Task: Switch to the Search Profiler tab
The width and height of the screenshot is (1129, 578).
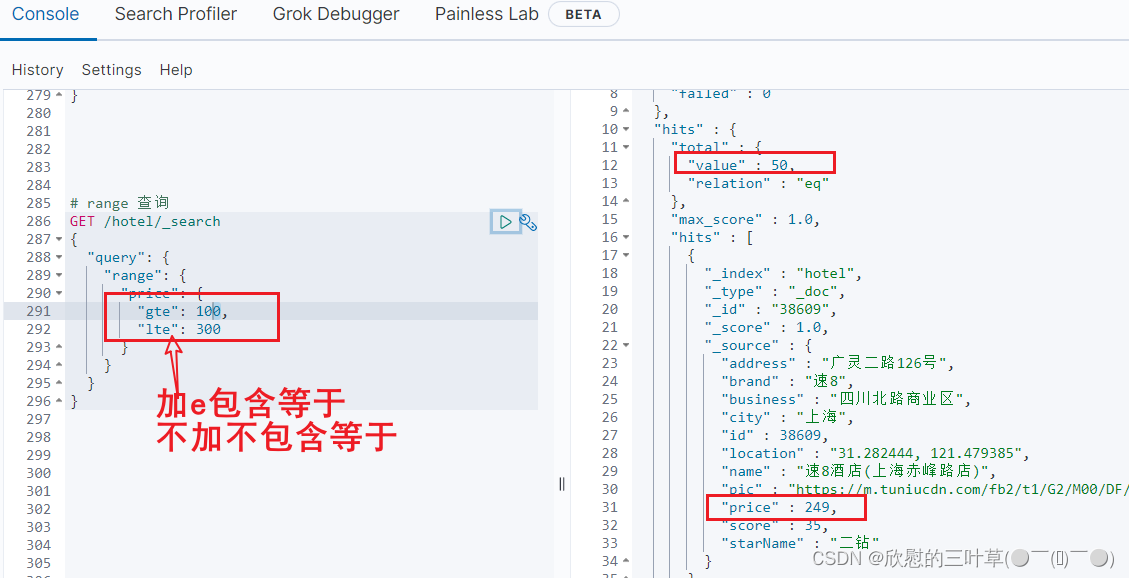Action: (175, 14)
